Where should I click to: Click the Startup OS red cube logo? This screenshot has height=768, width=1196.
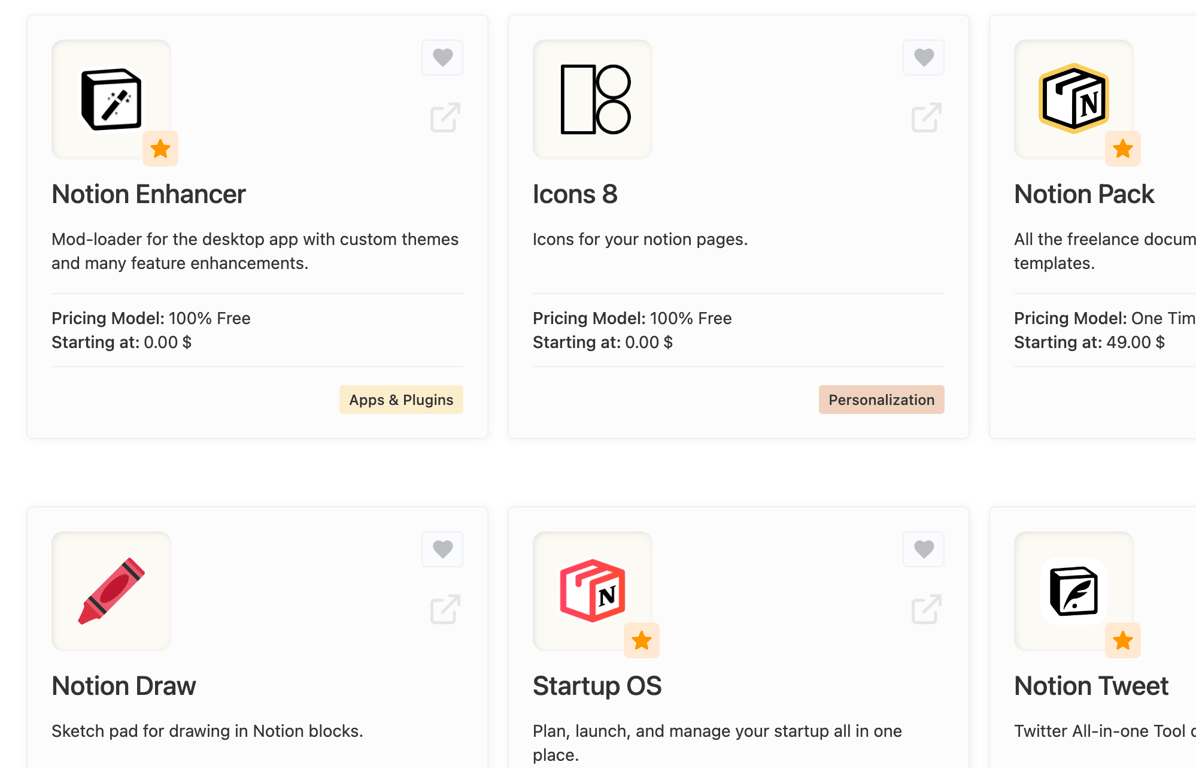click(592, 591)
